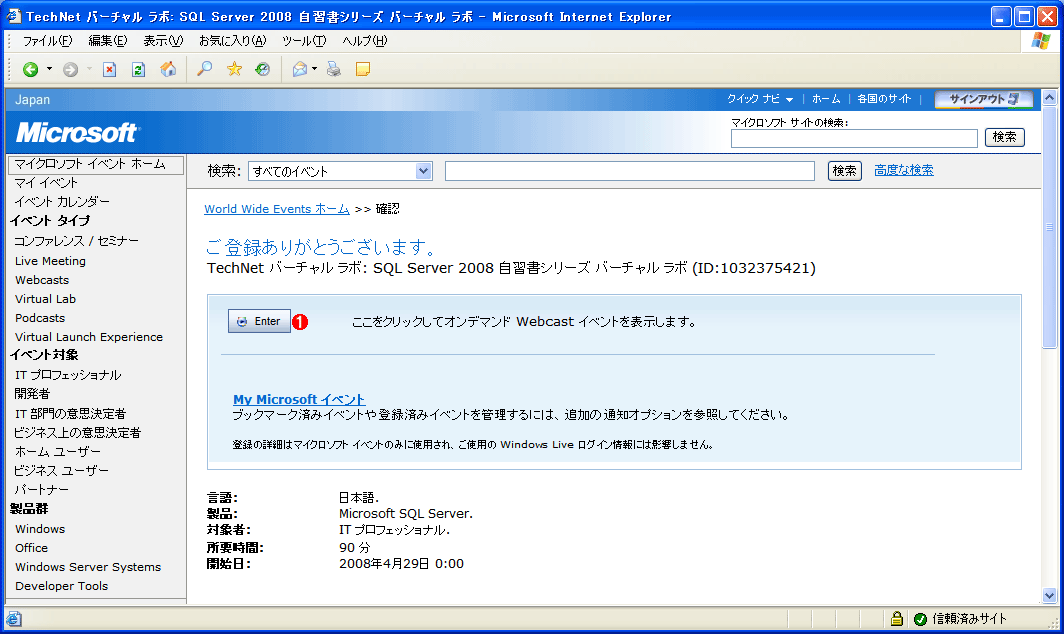Open the お気に入り menu

point(233,41)
